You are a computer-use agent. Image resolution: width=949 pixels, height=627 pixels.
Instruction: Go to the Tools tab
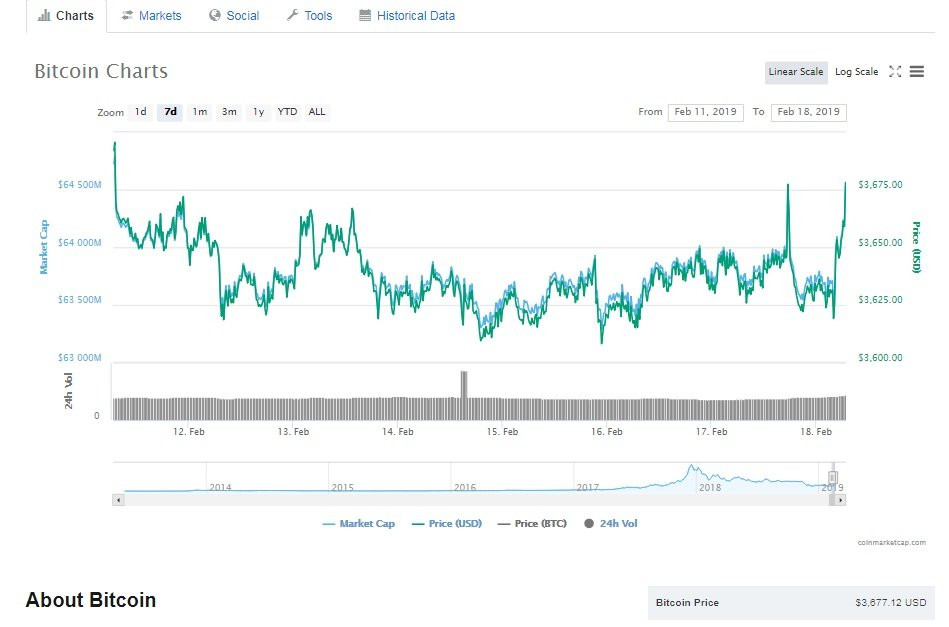click(x=309, y=16)
